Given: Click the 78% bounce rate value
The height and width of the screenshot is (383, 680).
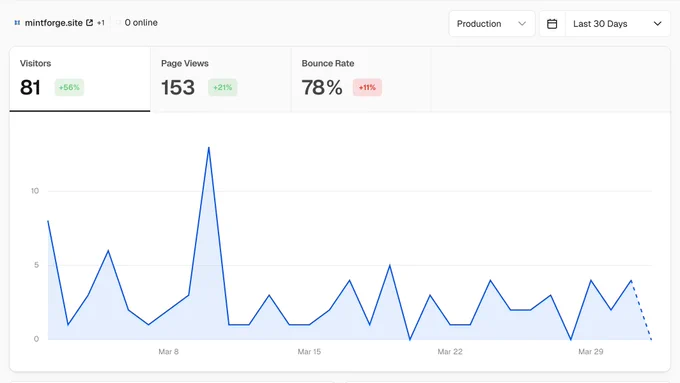Looking at the screenshot, I should pos(322,88).
